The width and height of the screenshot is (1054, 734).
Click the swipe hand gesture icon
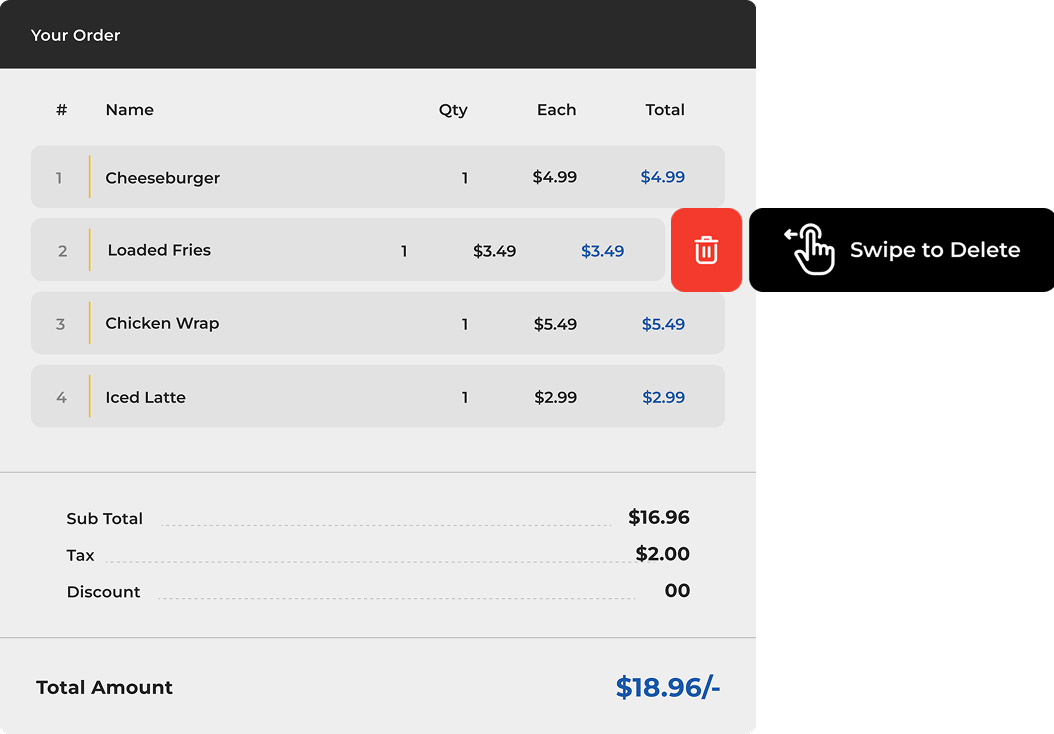[811, 249]
